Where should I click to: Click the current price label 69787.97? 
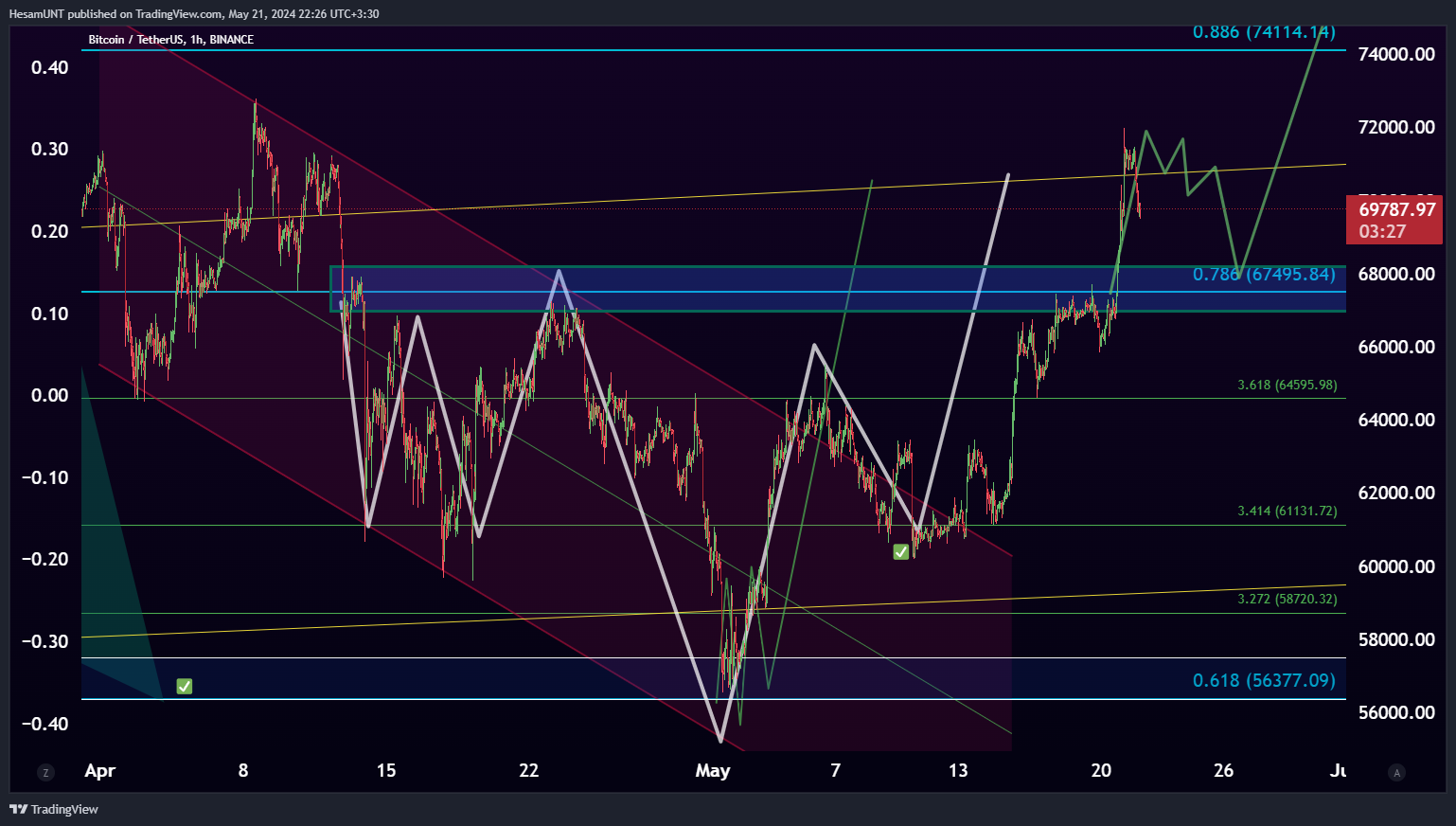(1397, 209)
